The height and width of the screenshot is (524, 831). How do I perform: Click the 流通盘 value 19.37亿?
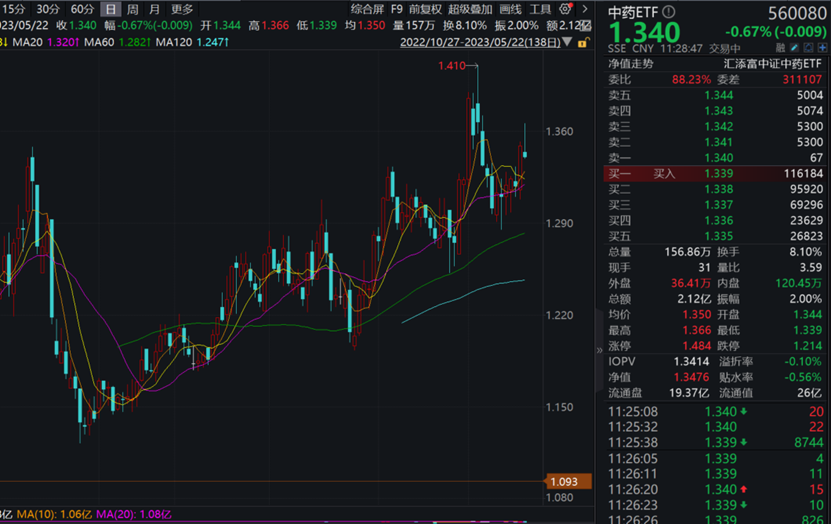pos(688,393)
